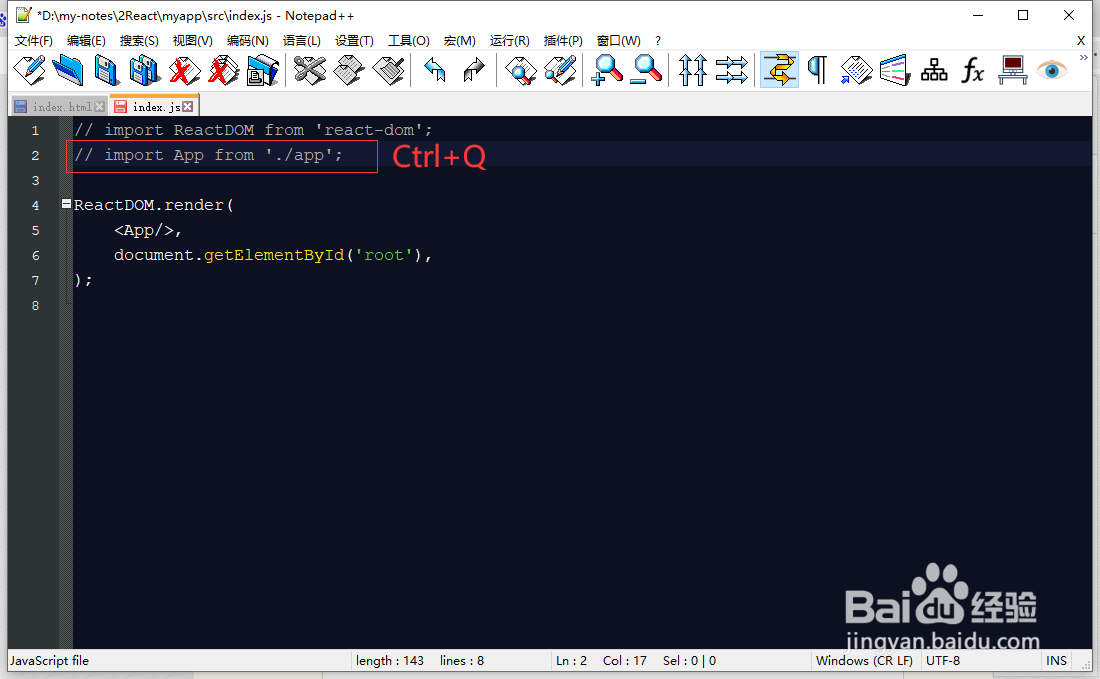Viewport: 1100px width, 679px height.
Task: Open the 编码(N) menu
Action: click(248, 41)
